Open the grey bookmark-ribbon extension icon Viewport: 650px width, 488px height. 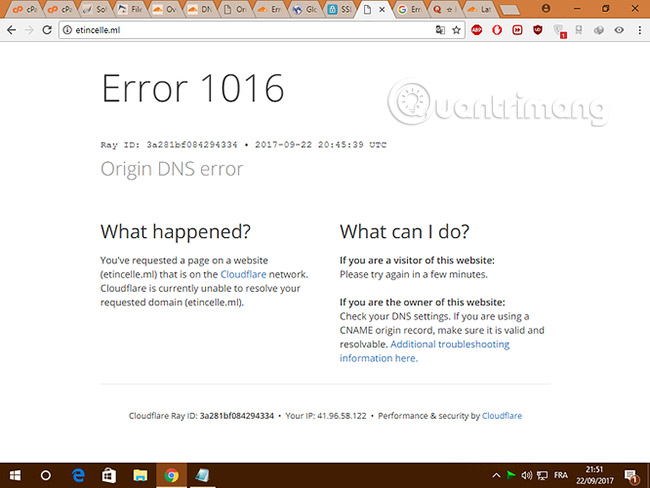click(579, 30)
